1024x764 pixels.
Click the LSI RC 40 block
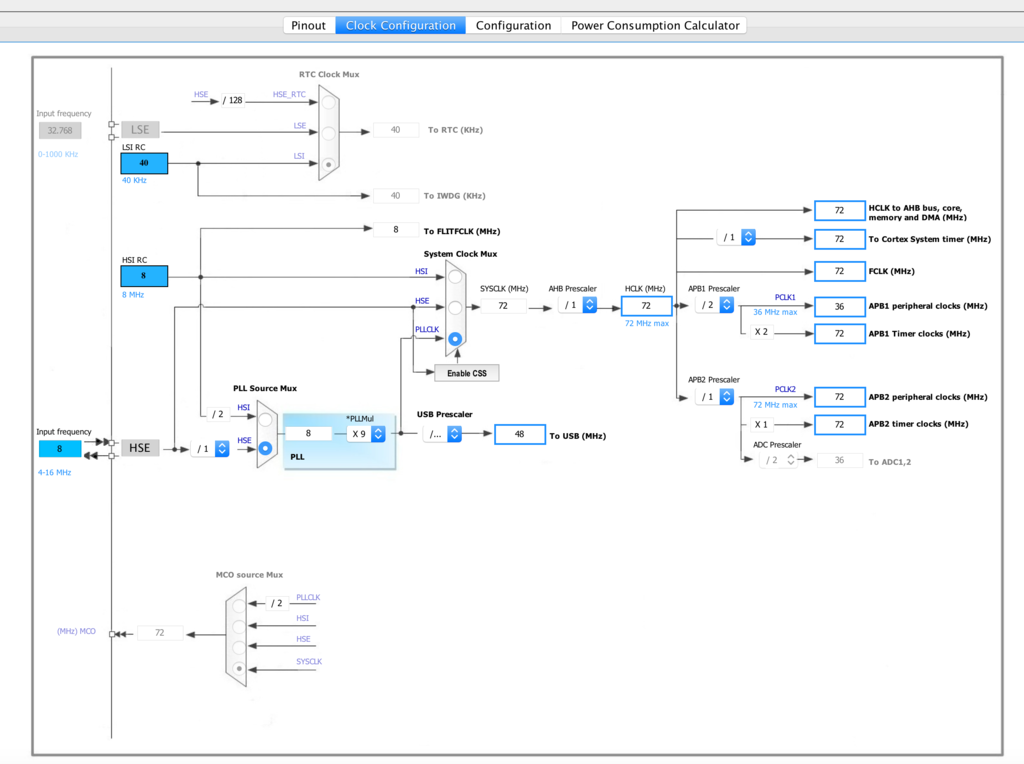144,163
